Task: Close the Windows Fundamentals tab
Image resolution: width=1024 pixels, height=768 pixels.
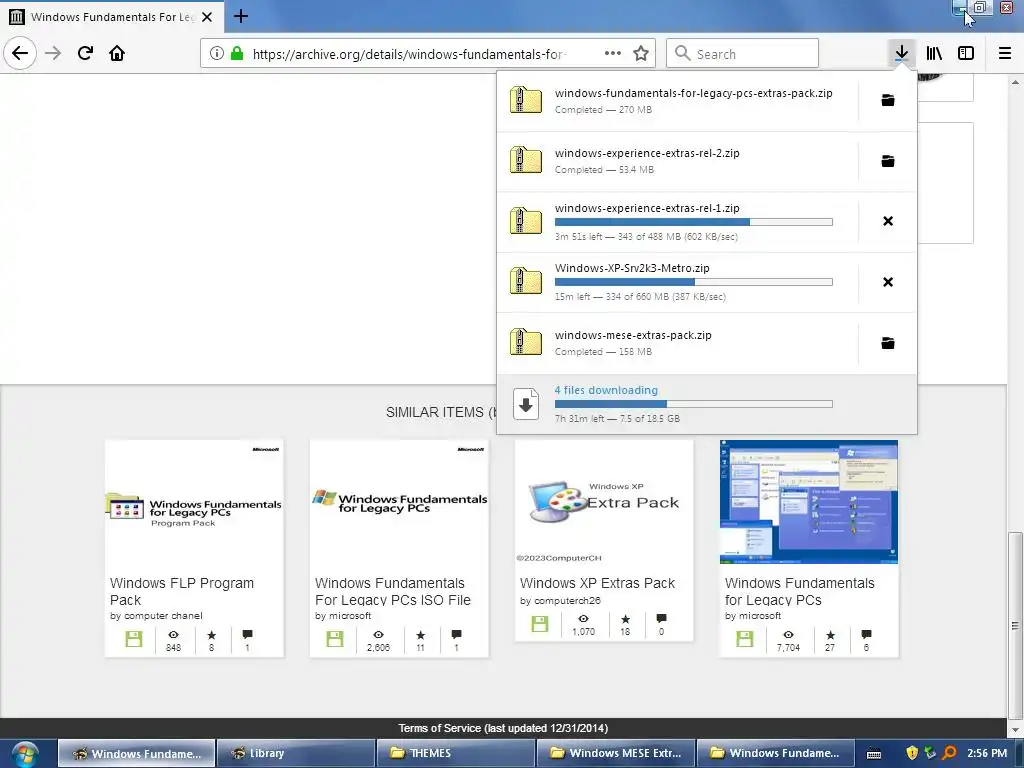Action: [207, 17]
